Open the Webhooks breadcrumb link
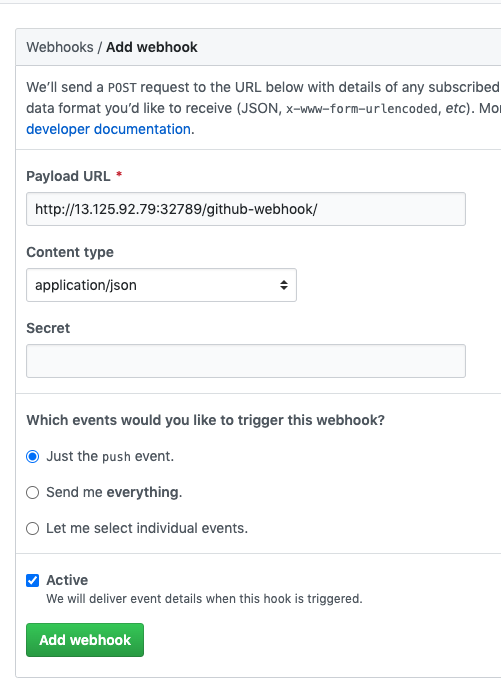Viewport: 501px width, 689px height. tap(60, 47)
